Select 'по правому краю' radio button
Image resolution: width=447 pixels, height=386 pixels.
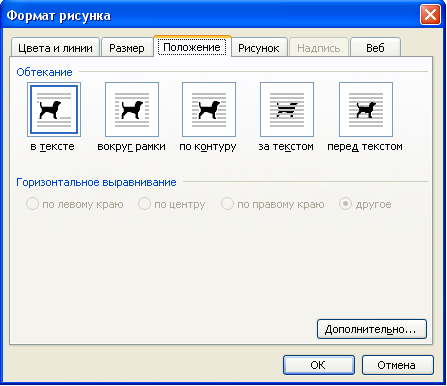[x=227, y=204]
